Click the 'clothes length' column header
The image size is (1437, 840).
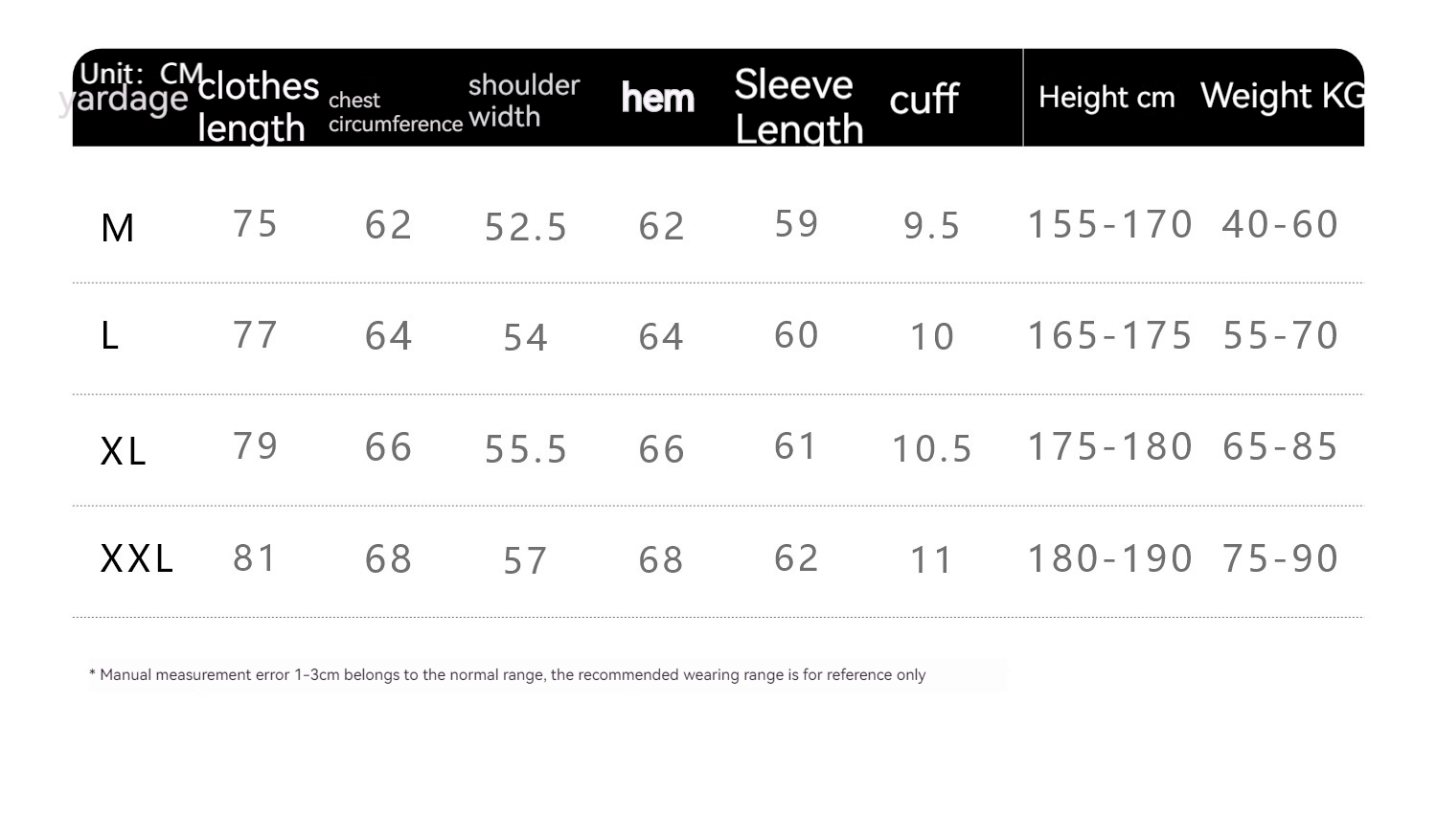click(257, 106)
